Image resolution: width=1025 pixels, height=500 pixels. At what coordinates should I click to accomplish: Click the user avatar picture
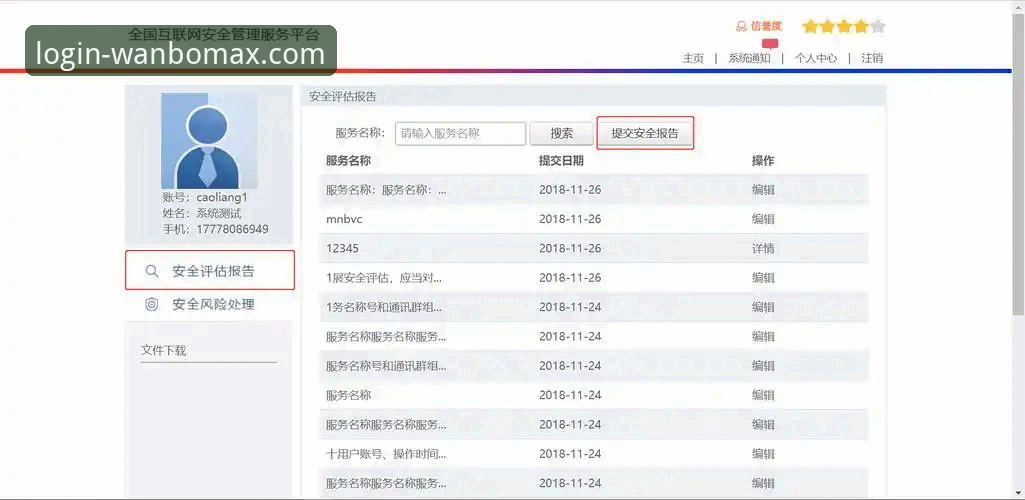pyautogui.click(x=209, y=141)
